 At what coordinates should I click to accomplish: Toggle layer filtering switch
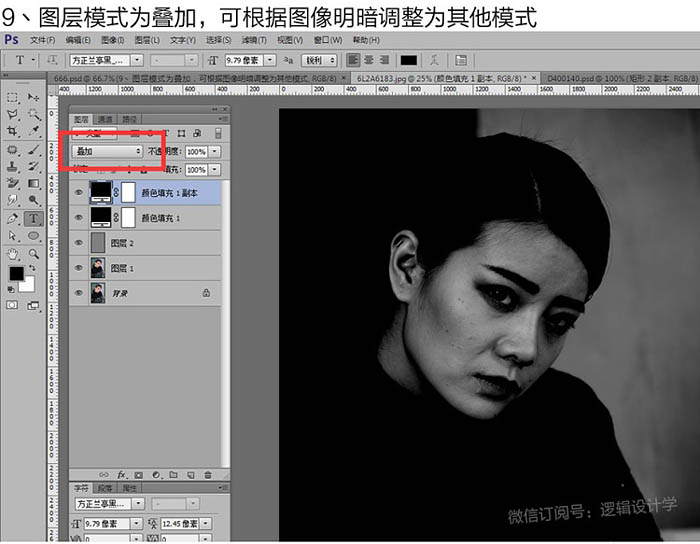[218, 133]
